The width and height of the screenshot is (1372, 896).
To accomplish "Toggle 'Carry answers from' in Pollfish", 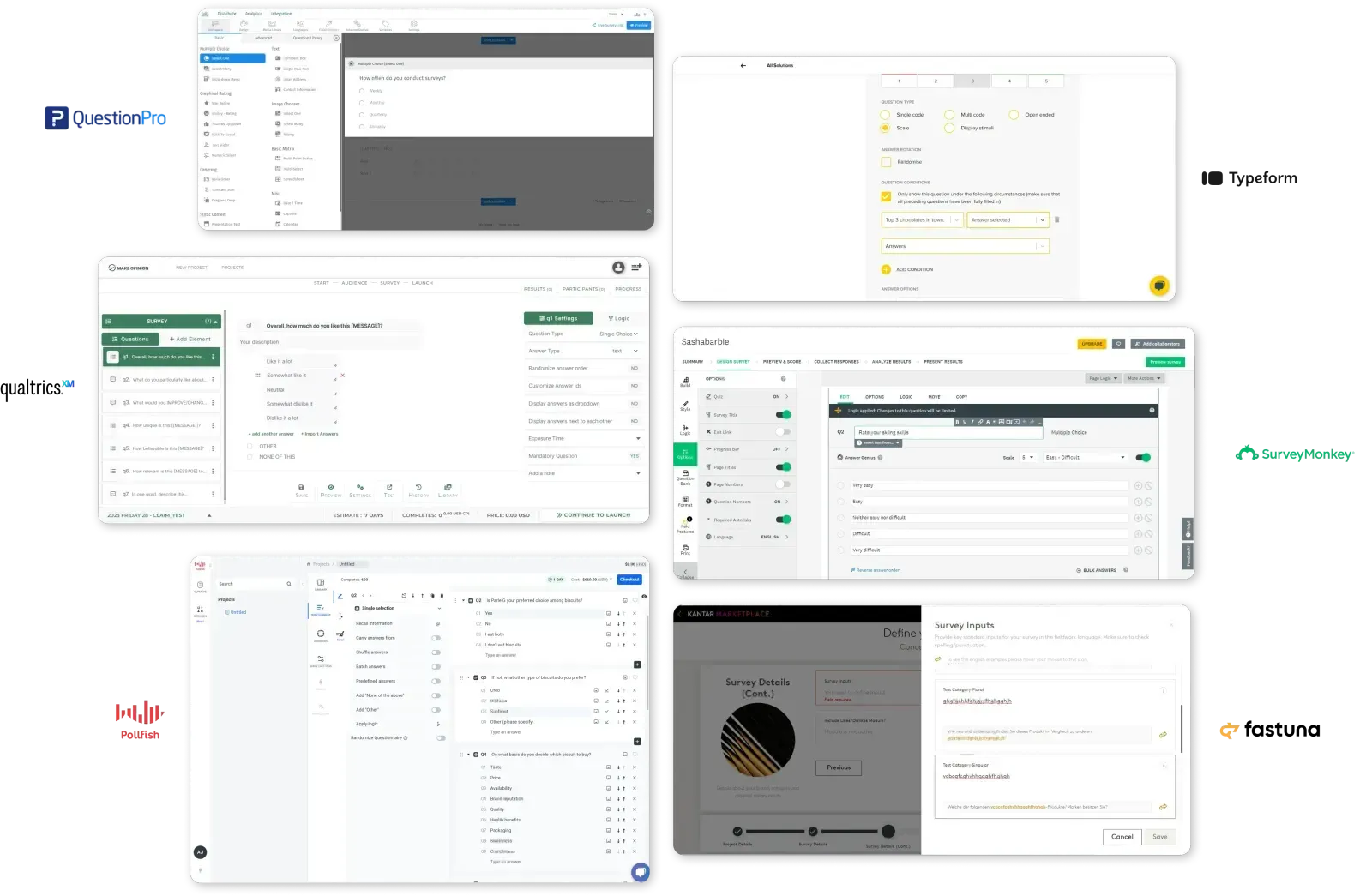I will (x=436, y=638).
